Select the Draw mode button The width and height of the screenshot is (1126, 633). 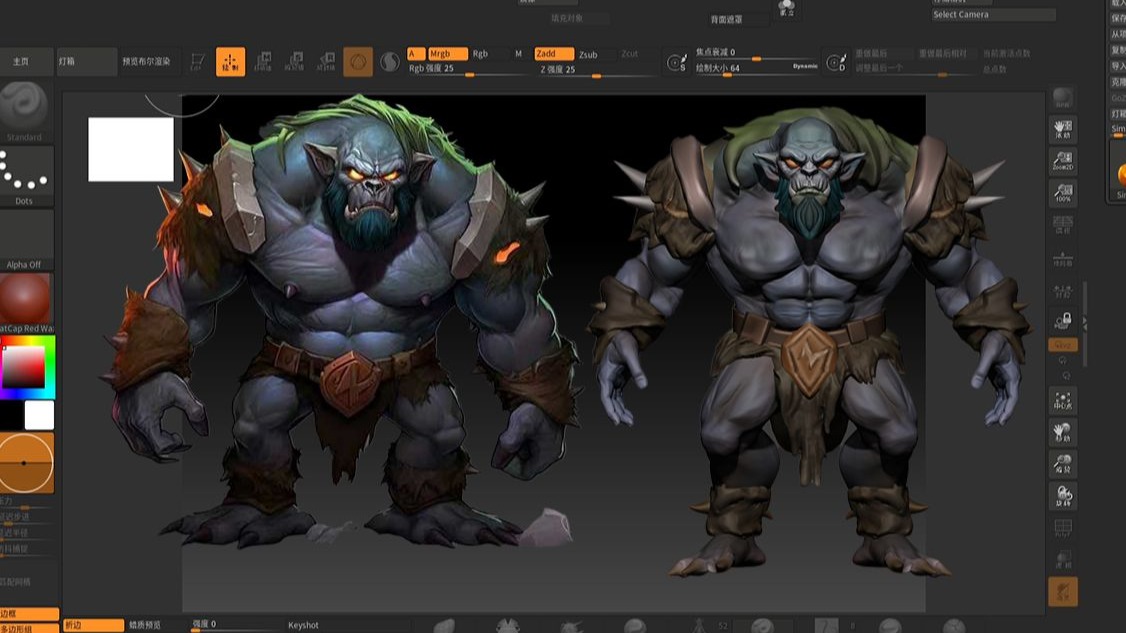click(x=230, y=62)
